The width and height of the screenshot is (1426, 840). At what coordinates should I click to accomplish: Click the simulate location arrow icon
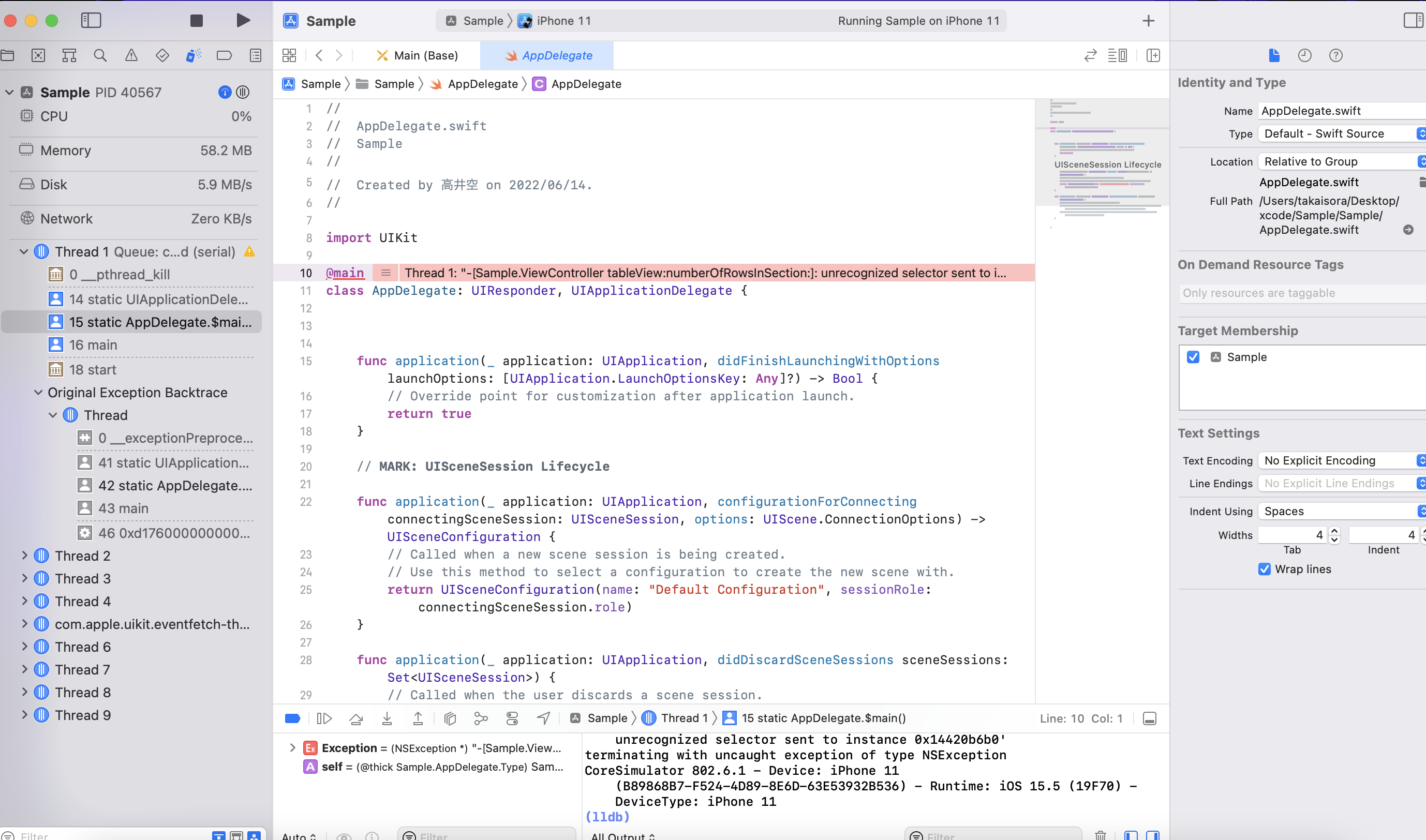click(543, 718)
